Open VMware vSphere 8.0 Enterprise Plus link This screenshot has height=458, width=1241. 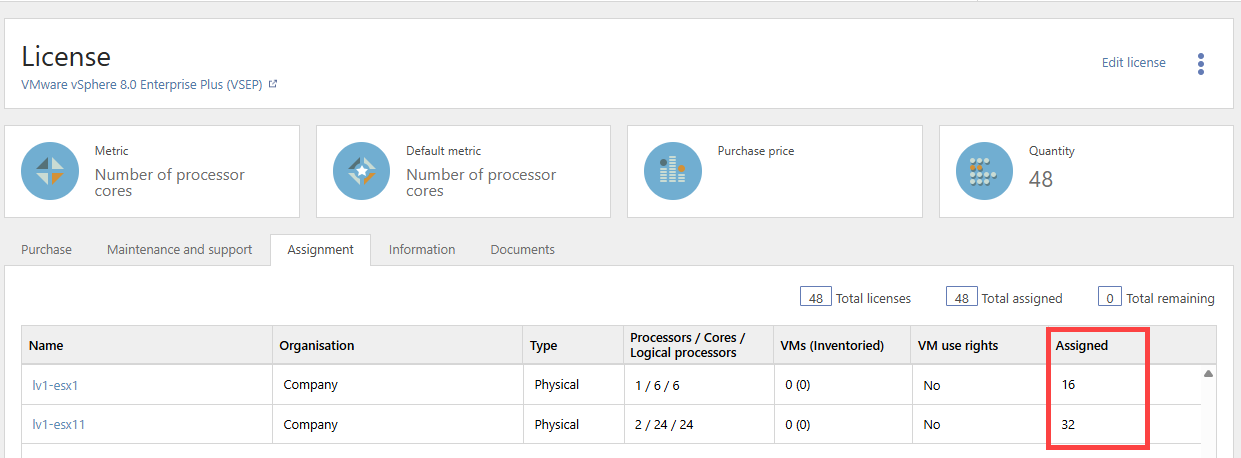pos(142,85)
